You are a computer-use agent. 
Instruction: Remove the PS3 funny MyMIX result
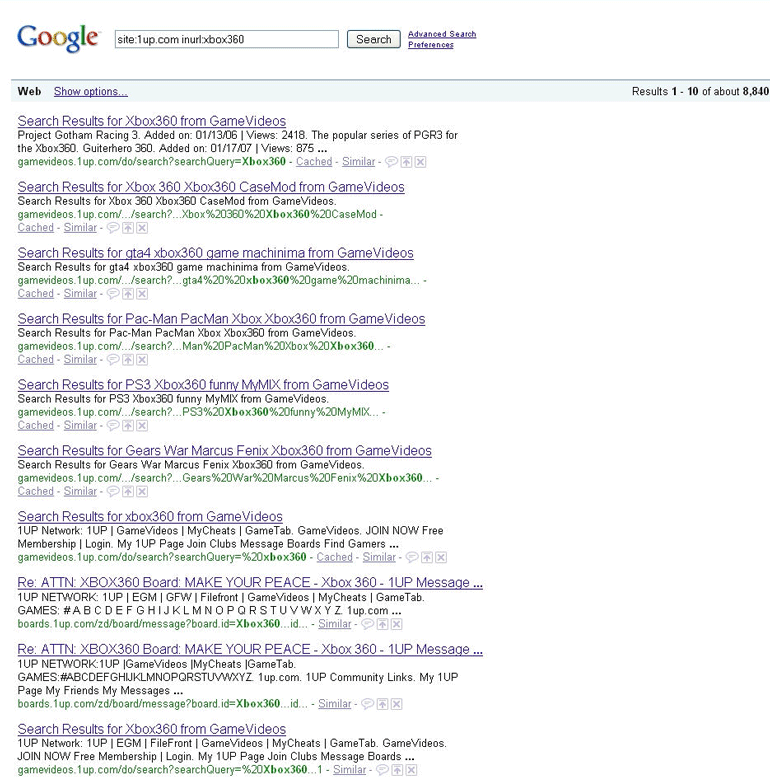142,425
